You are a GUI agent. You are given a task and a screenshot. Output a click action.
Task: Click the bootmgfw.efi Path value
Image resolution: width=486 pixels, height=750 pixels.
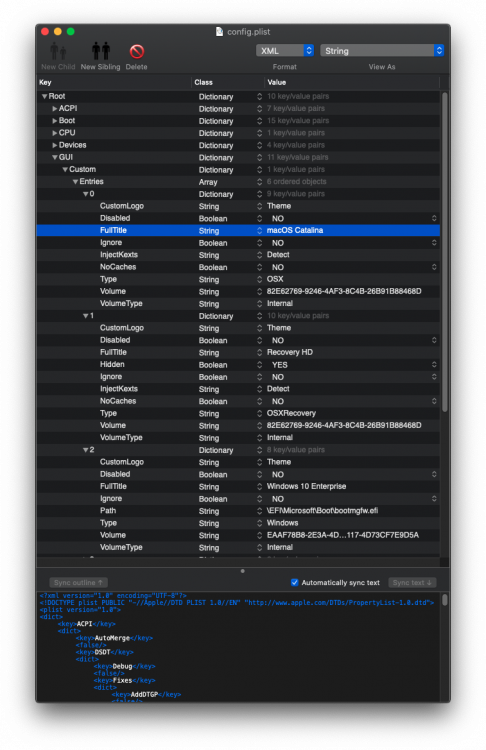(x=322, y=510)
